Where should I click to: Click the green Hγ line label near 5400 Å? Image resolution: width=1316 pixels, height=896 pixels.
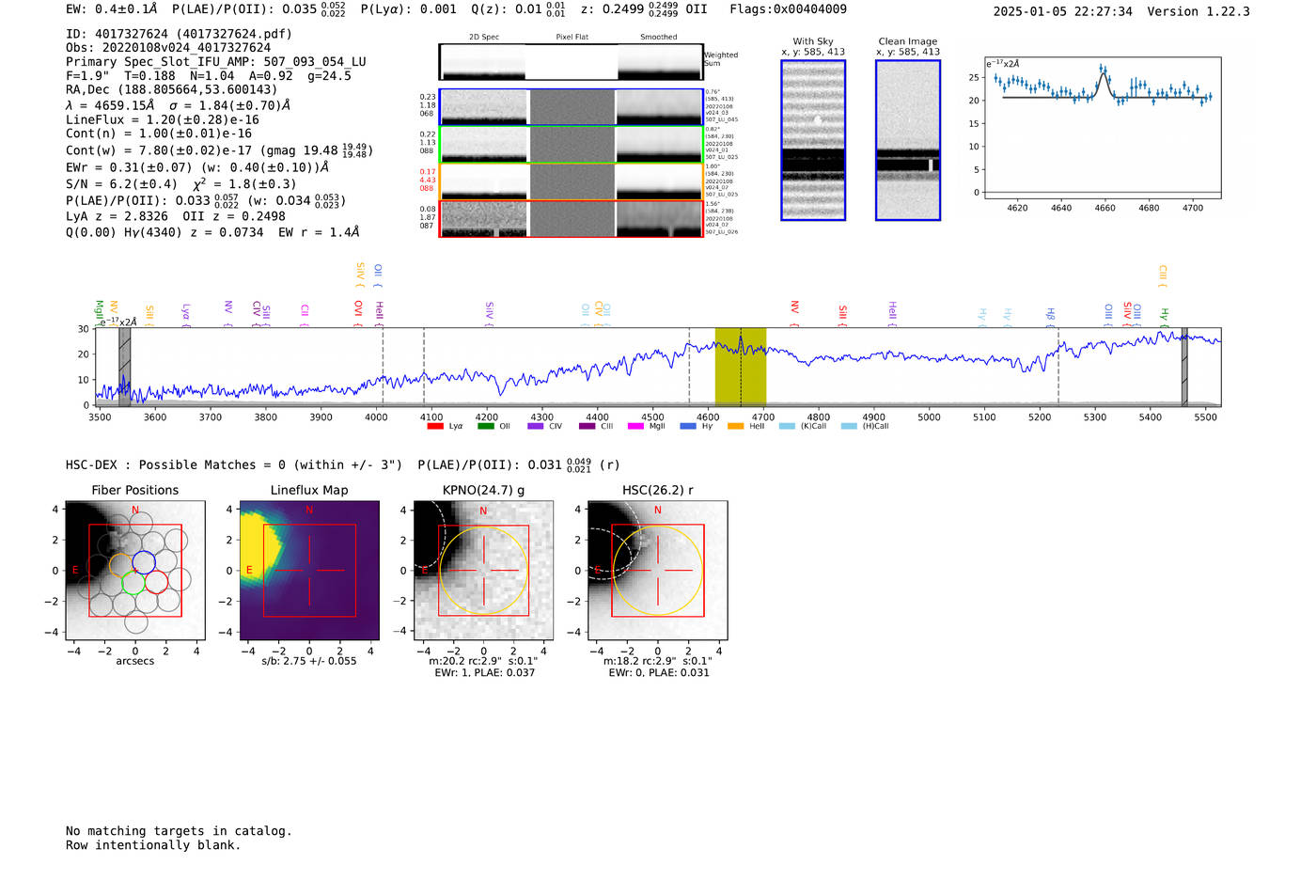point(1165,317)
